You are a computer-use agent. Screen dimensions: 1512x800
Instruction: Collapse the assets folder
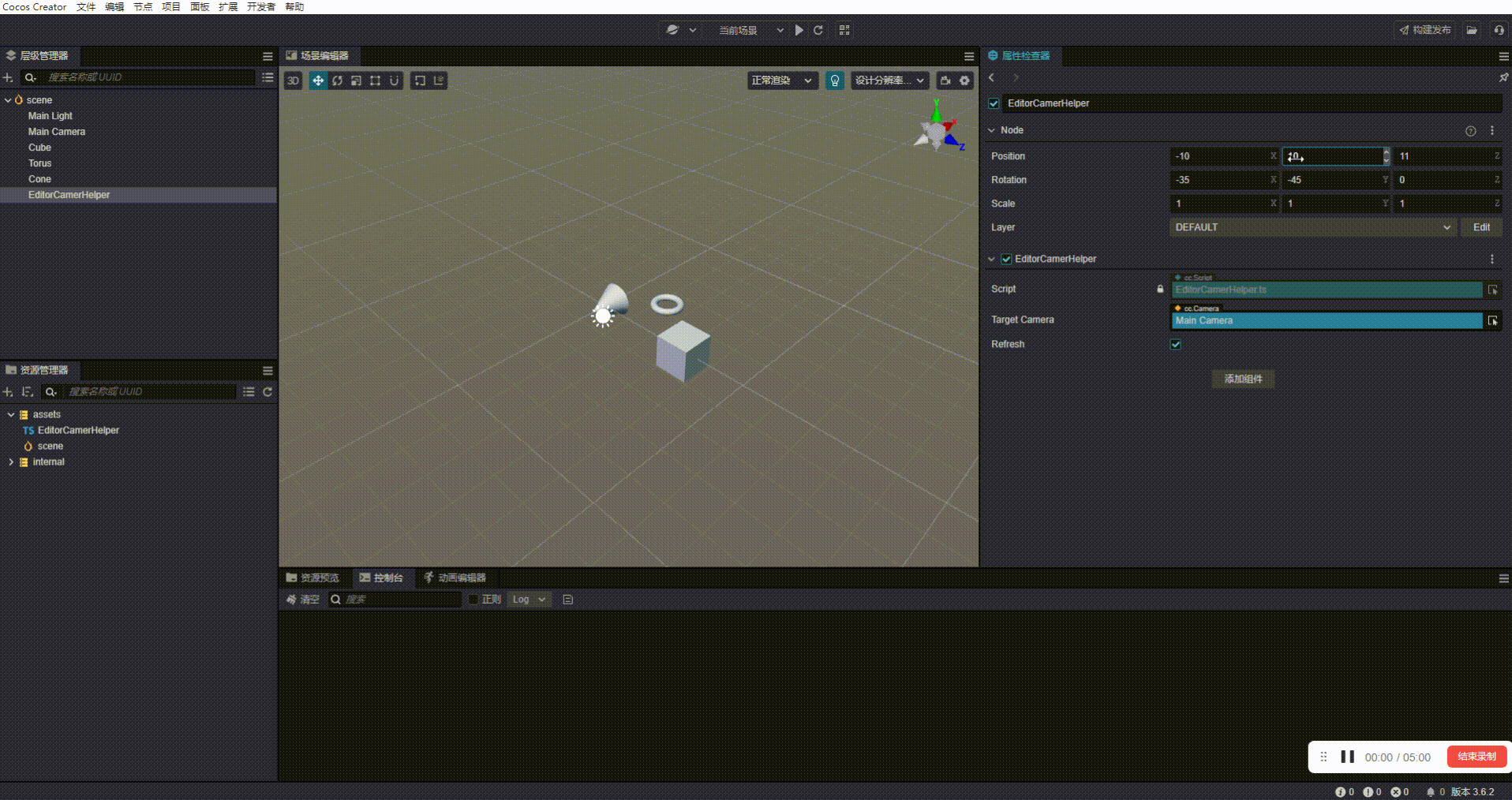[11, 414]
